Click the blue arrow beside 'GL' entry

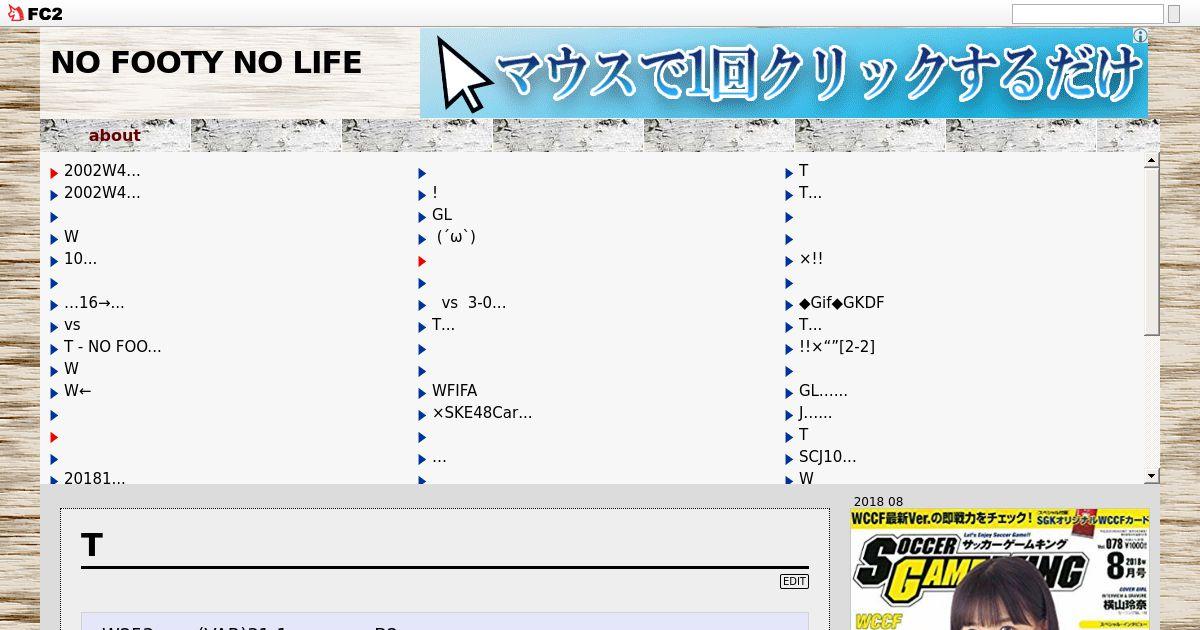pyautogui.click(x=422, y=217)
